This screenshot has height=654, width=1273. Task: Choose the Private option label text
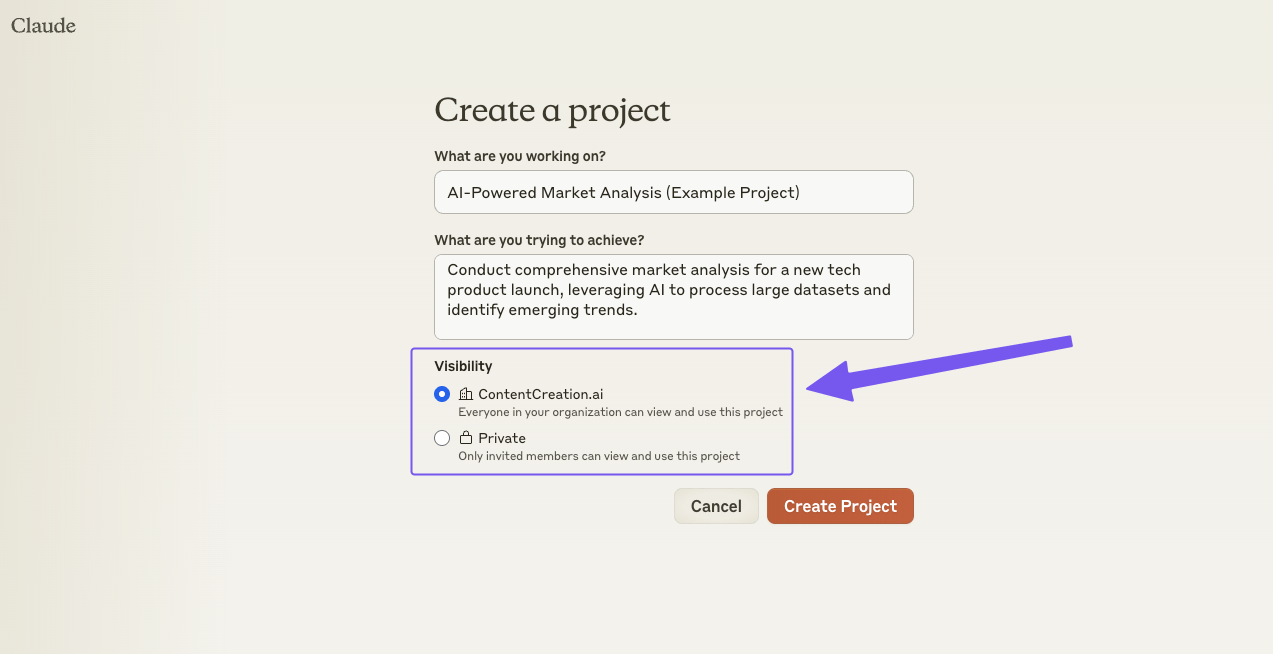click(x=502, y=438)
